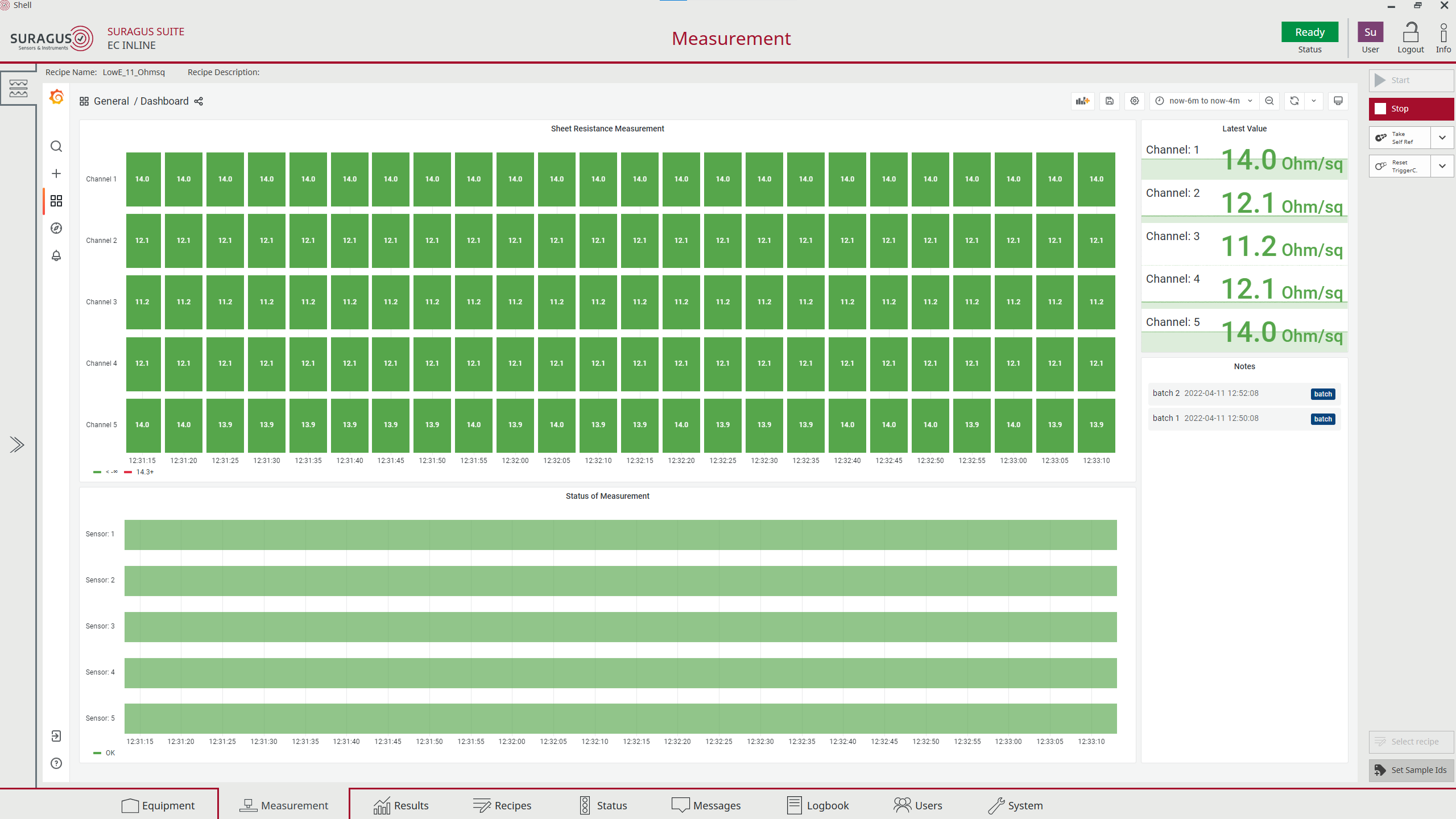Screen dimensions: 1456x819
Task: Open dashboard settings gear icon
Action: click(x=1134, y=101)
